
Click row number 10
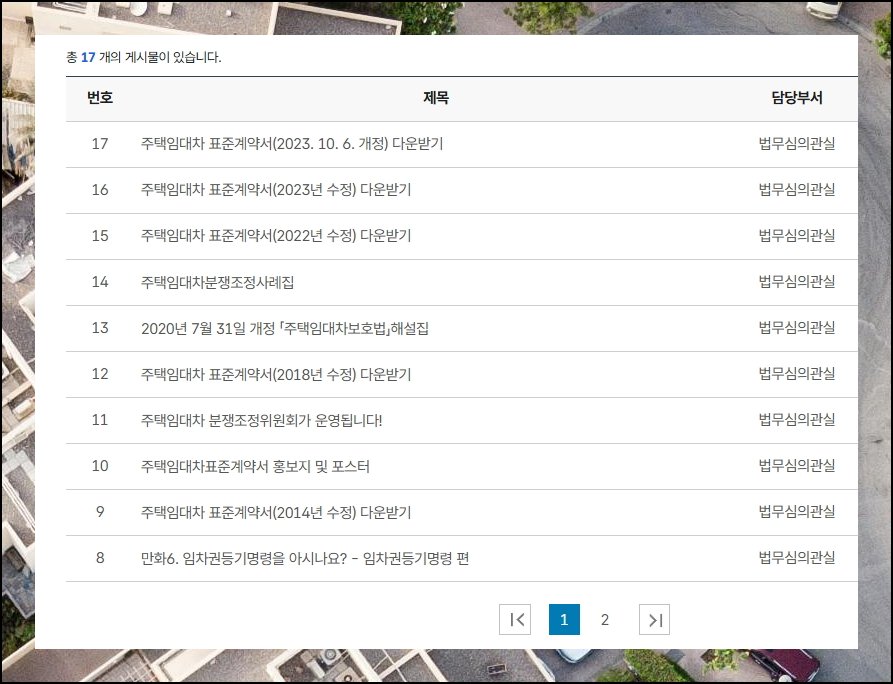100,466
